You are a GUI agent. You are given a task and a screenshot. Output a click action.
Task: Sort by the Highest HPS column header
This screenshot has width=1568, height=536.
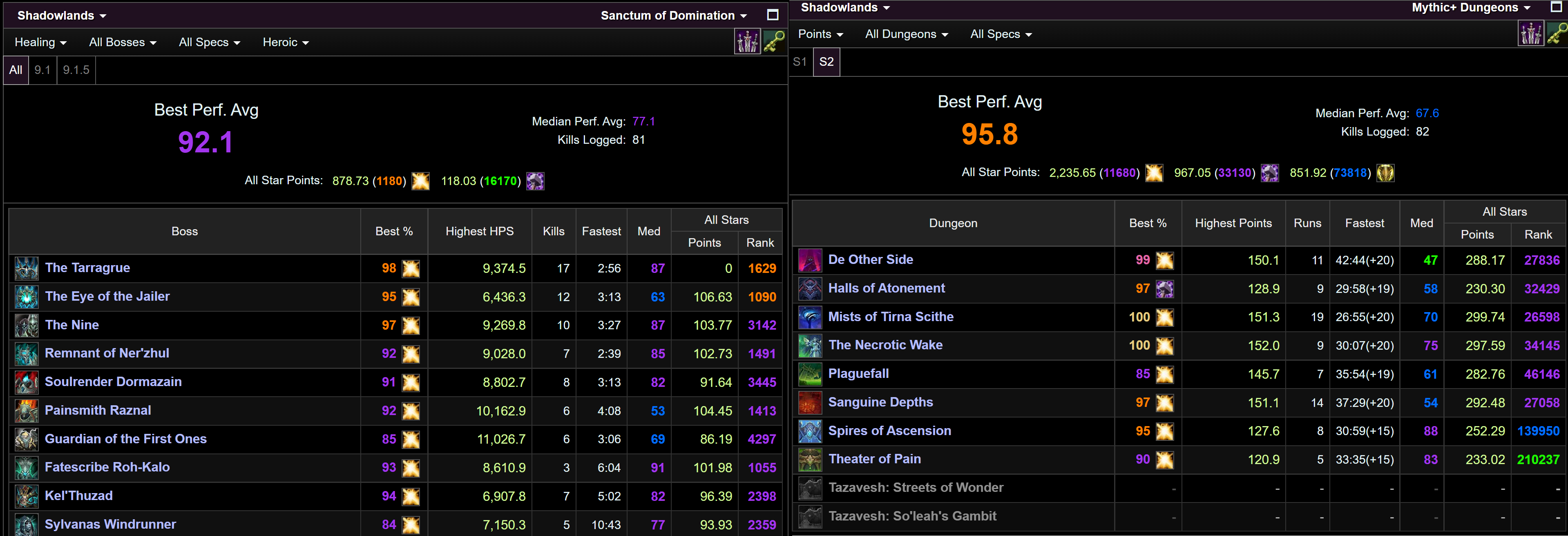pyautogui.click(x=479, y=231)
